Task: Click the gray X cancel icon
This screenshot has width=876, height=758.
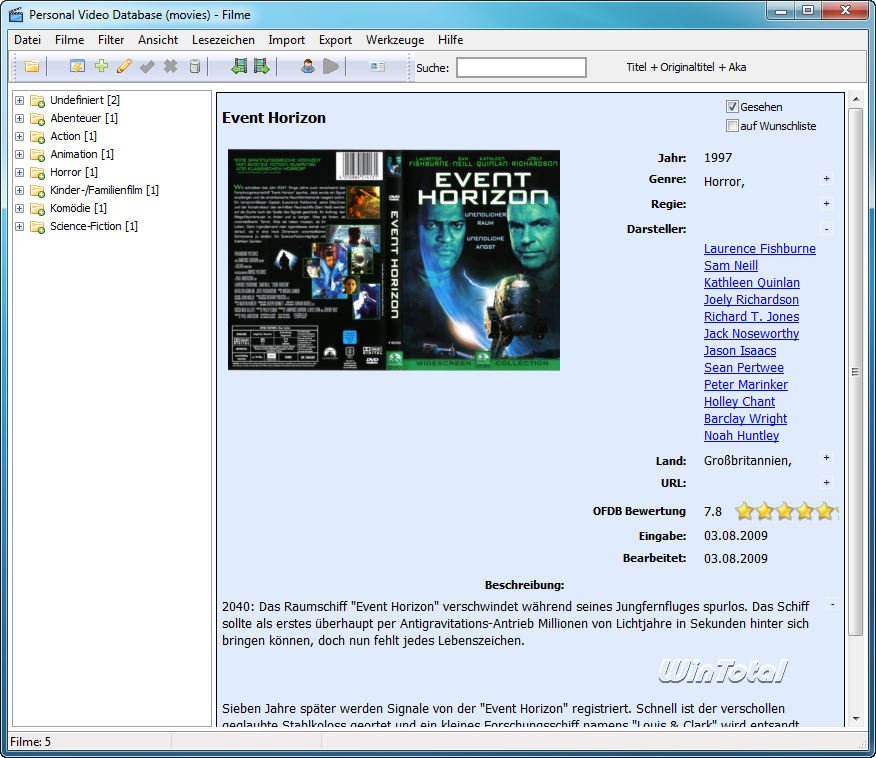Action: tap(170, 66)
